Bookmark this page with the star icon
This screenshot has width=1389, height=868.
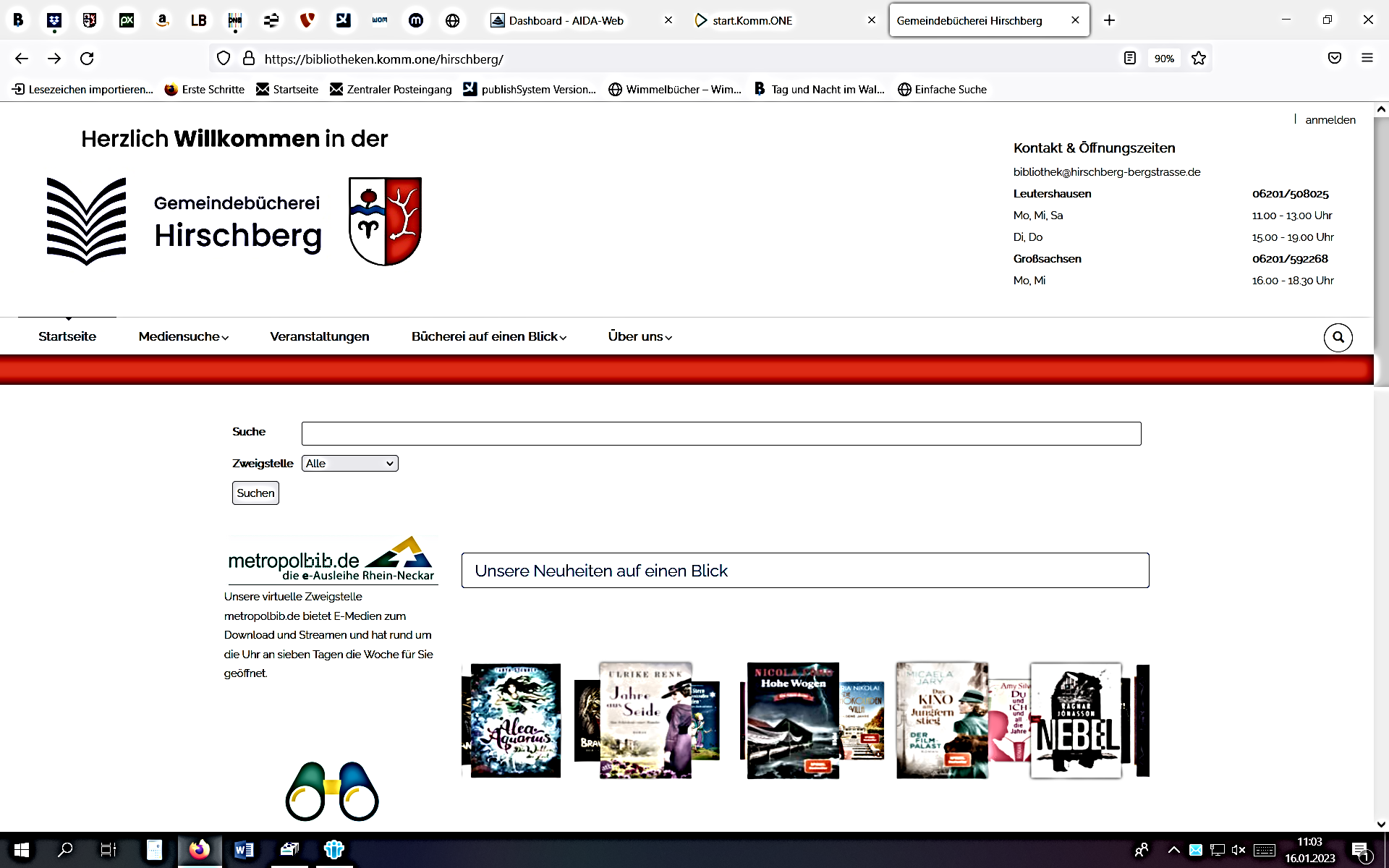(1199, 59)
